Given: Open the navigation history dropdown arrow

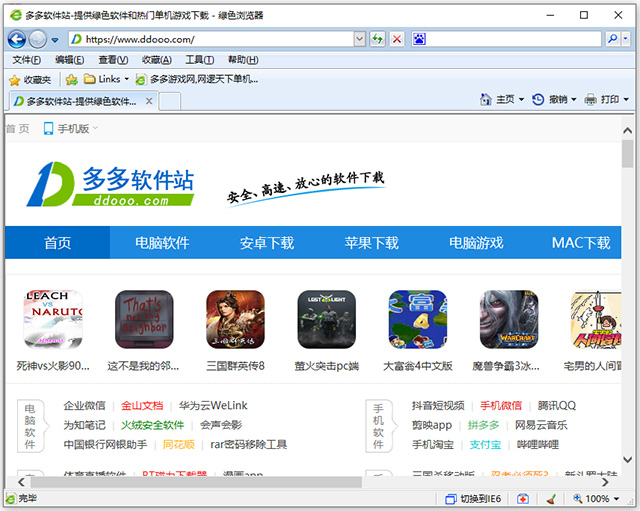Looking at the screenshot, I should click(55, 40).
